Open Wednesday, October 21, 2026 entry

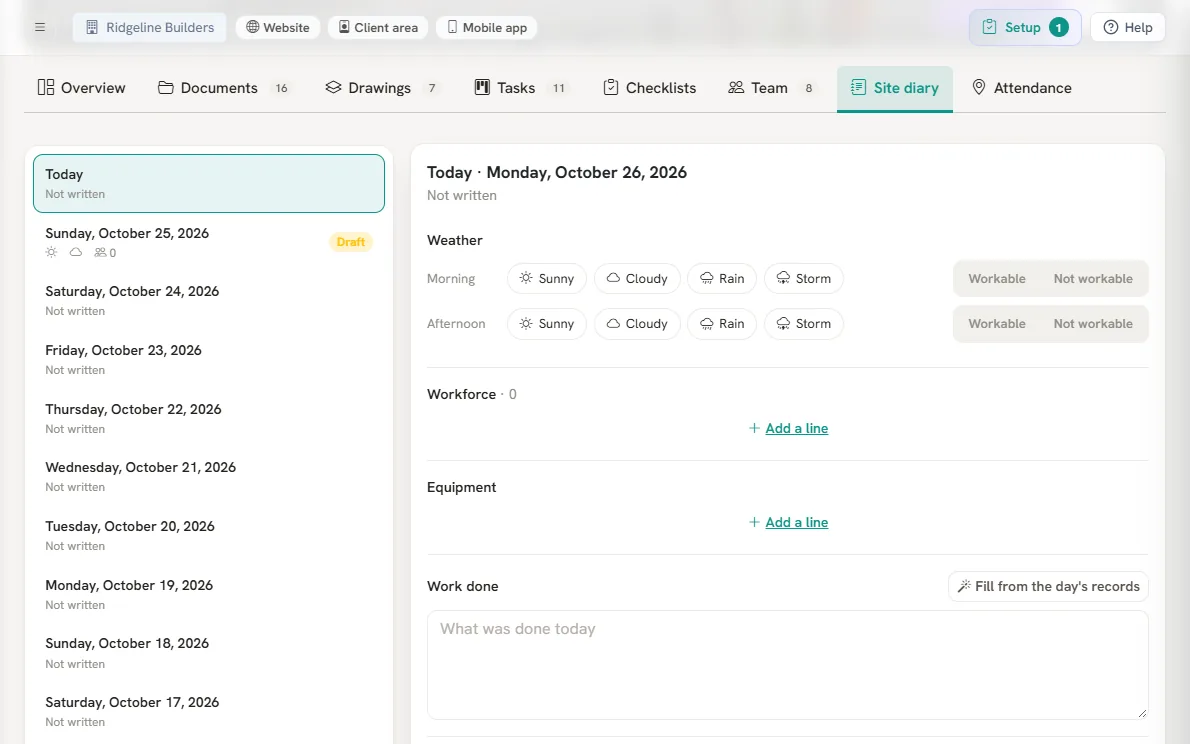pyautogui.click(x=209, y=477)
